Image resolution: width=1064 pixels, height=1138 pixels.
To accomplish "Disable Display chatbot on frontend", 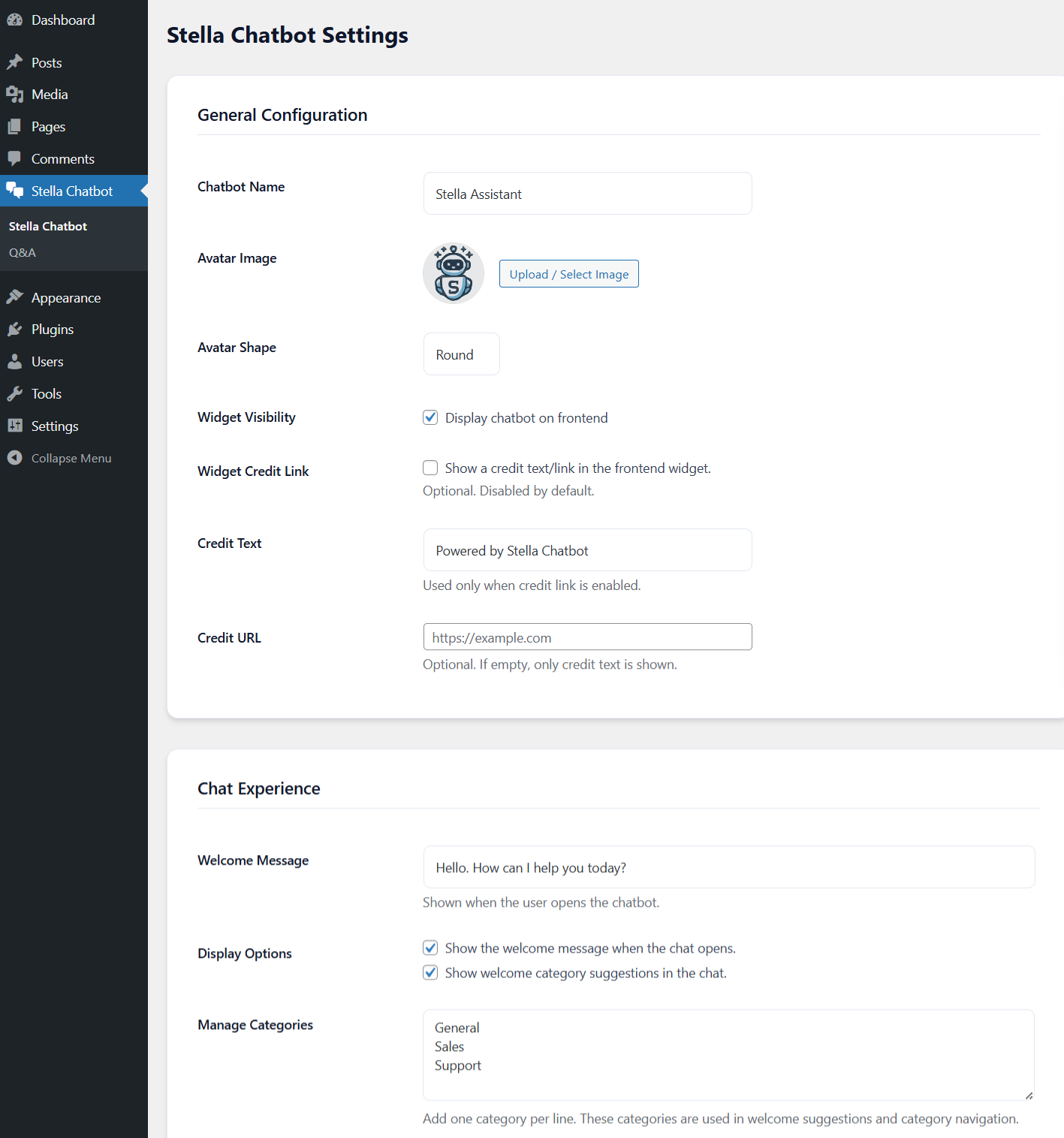I will pos(430,417).
